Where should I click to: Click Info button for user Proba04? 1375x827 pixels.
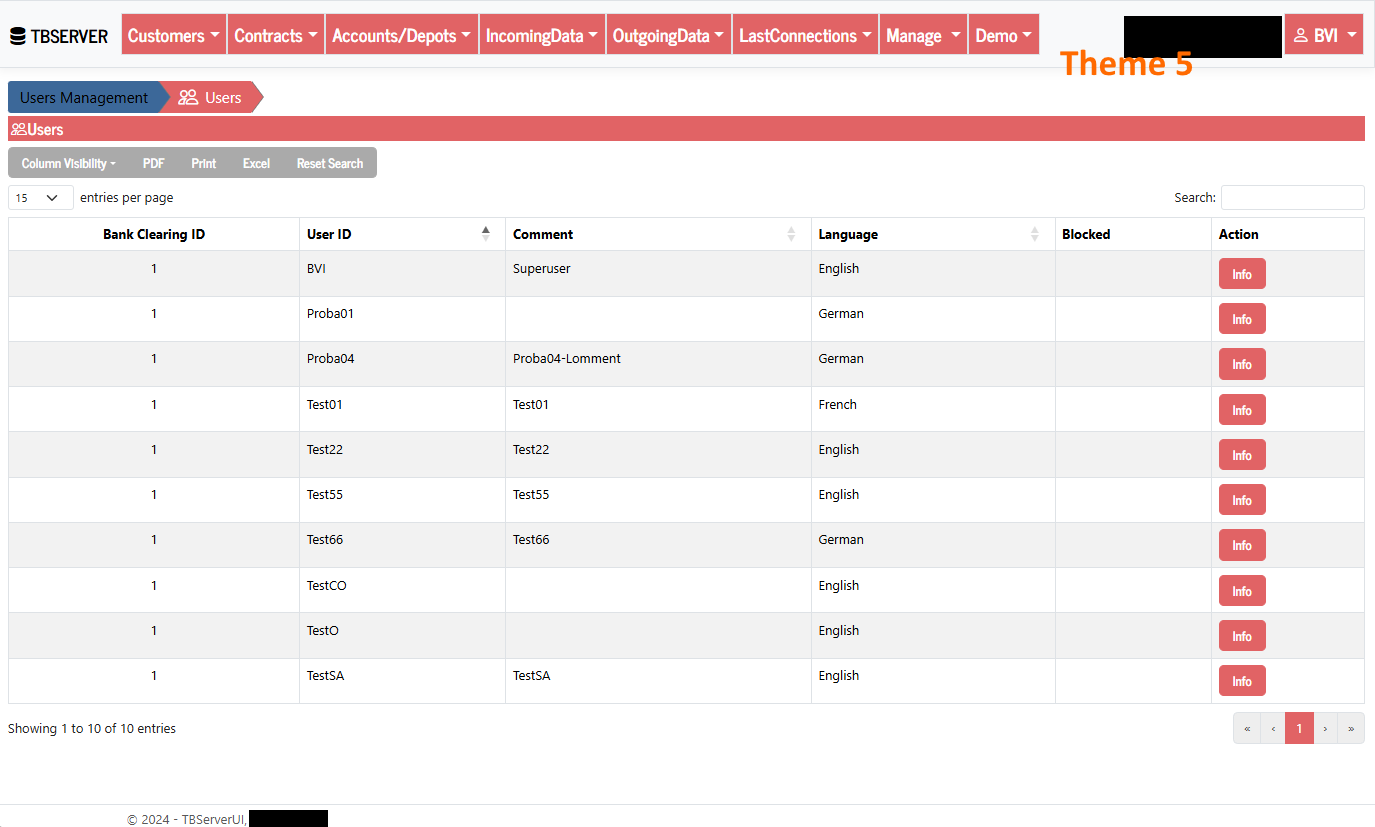(1242, 365)
